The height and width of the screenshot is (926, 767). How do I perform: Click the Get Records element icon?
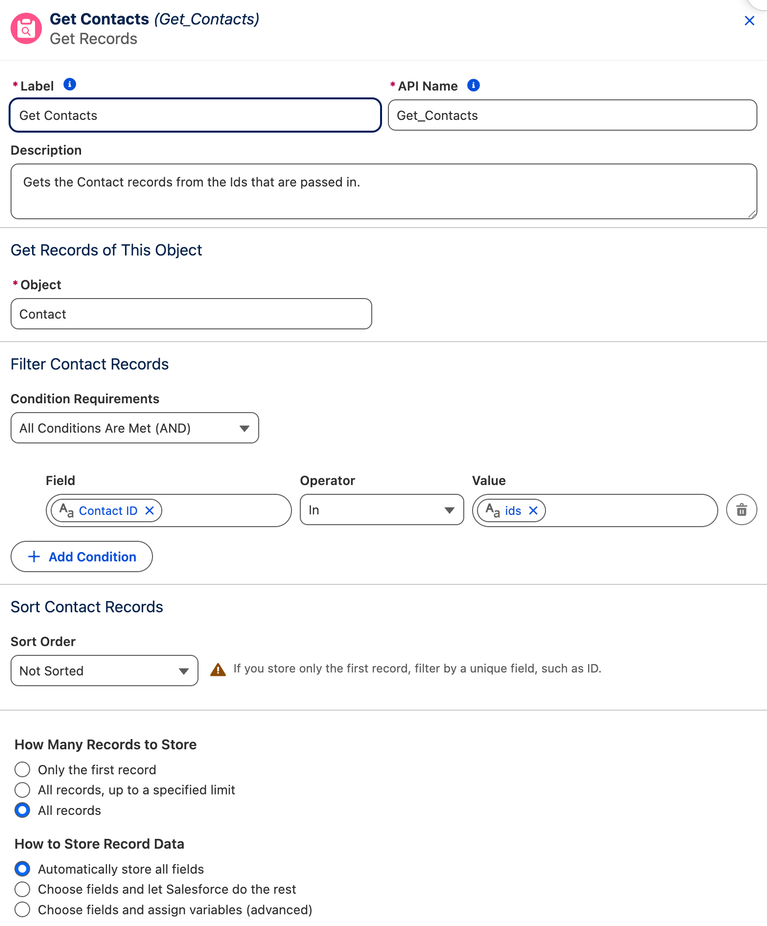pyautogui.click(x=26, y=28)
